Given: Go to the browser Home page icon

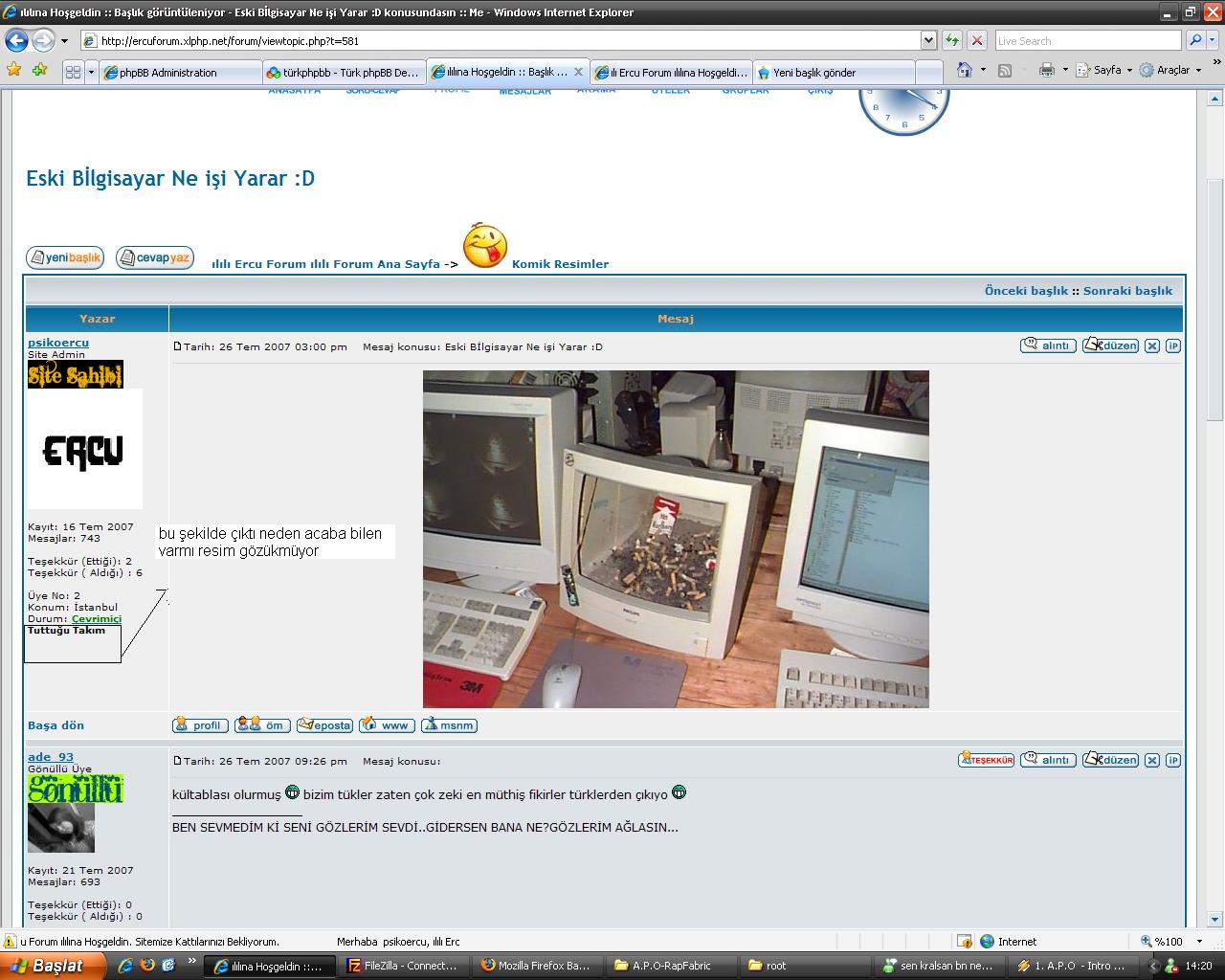Looking at the screenshot, I should tap(964, 70).
